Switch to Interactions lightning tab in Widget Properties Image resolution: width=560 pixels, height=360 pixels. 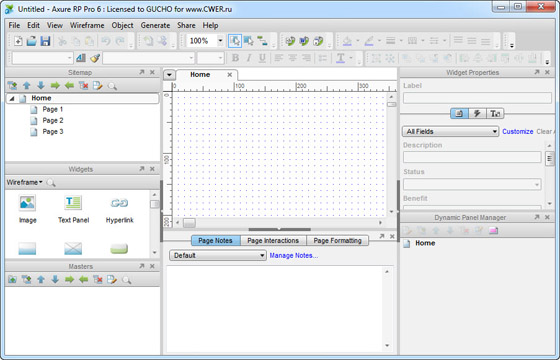point(477,114)
